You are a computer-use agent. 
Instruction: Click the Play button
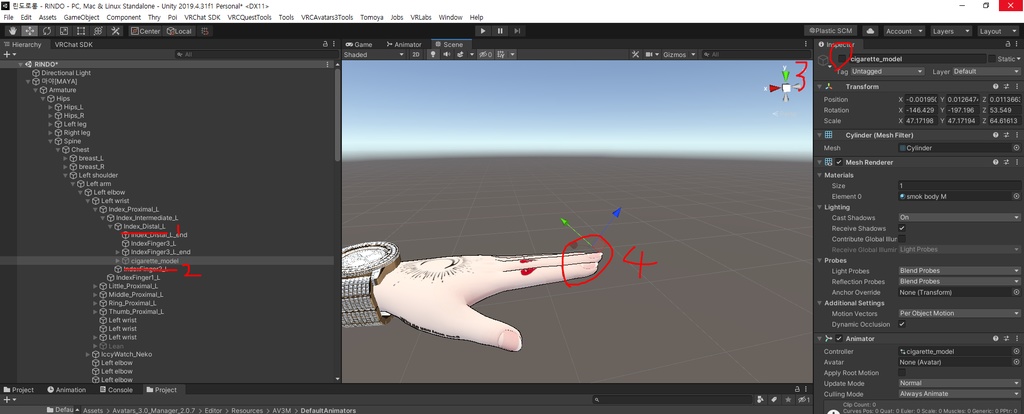(483, 31)
